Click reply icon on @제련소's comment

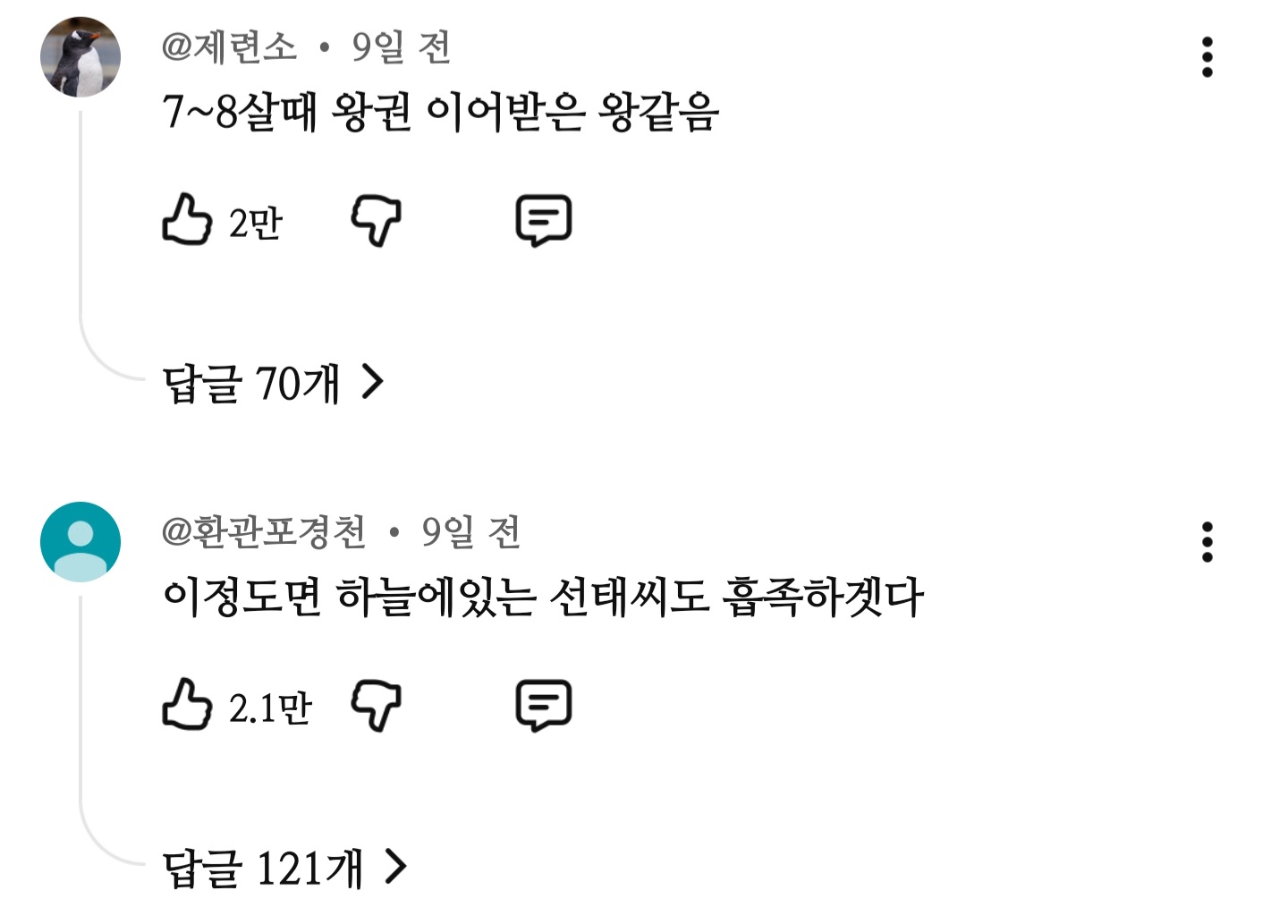click(543, 220)
